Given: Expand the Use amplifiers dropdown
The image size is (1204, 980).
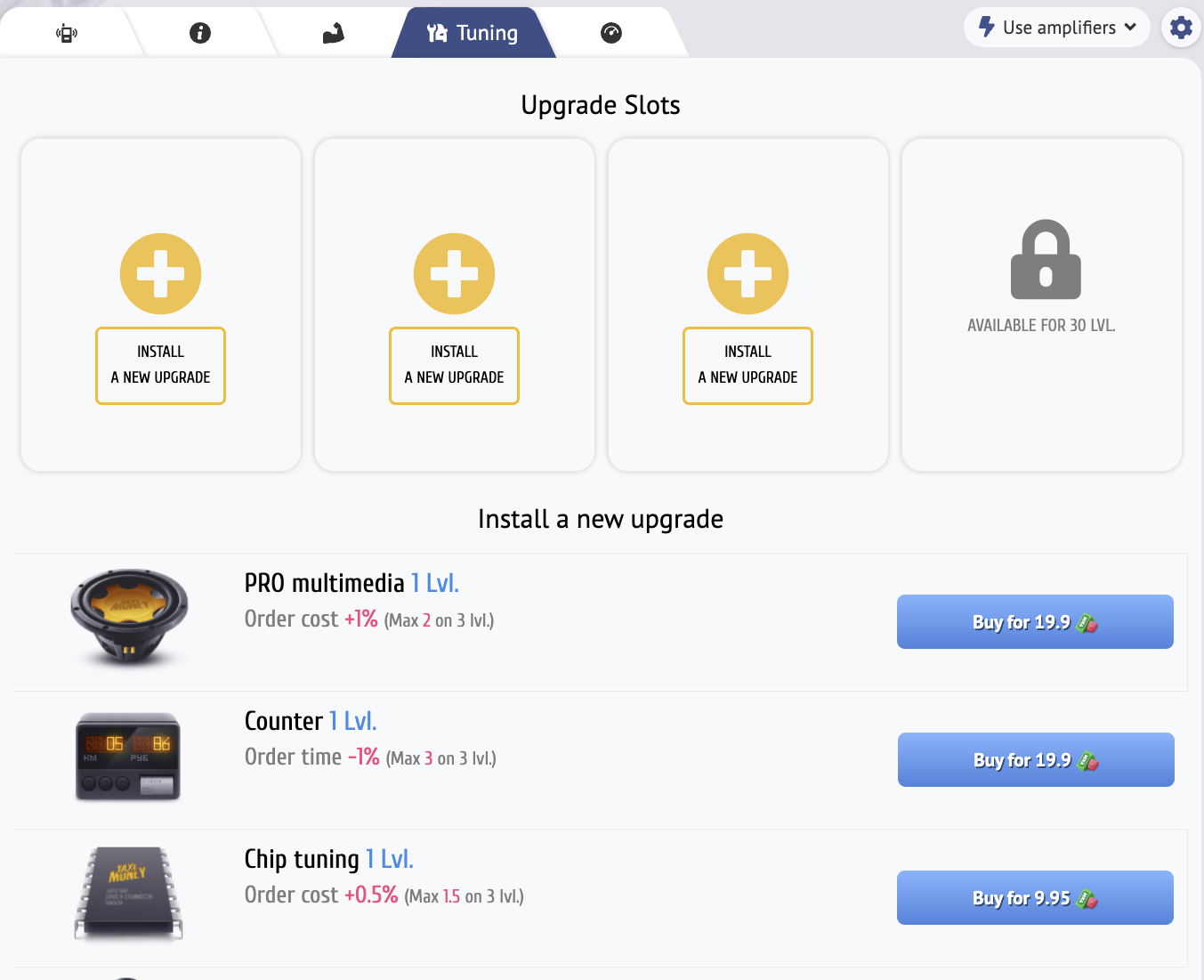Looking at the screenshot, I should (x=1057, y=28).
